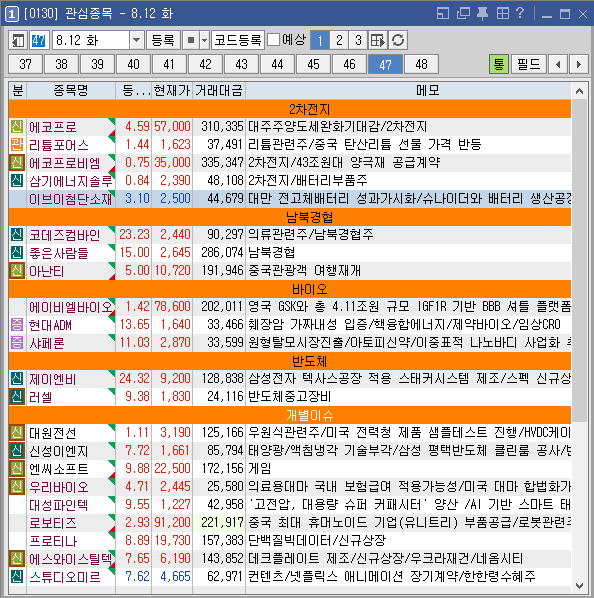Click the purple 증 badge next to 샤페론

(17, 343)
